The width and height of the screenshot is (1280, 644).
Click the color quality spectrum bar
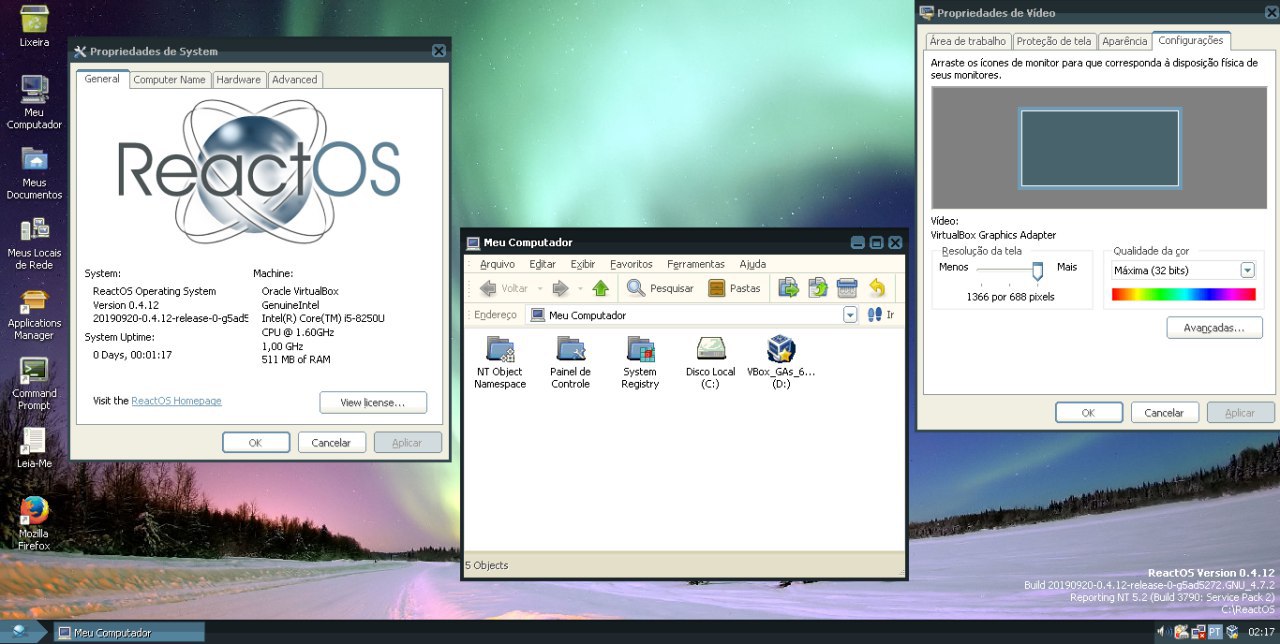(x=1183, y=295)
